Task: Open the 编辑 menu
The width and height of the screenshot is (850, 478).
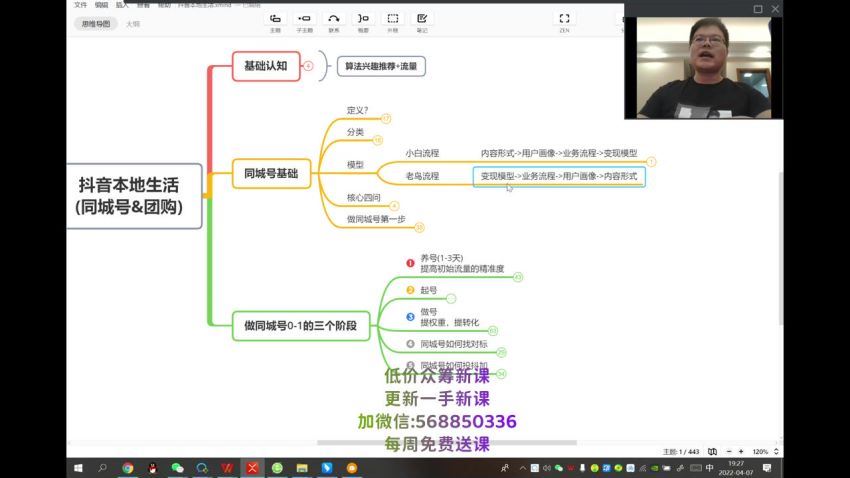Action: [x=101, y=4]
